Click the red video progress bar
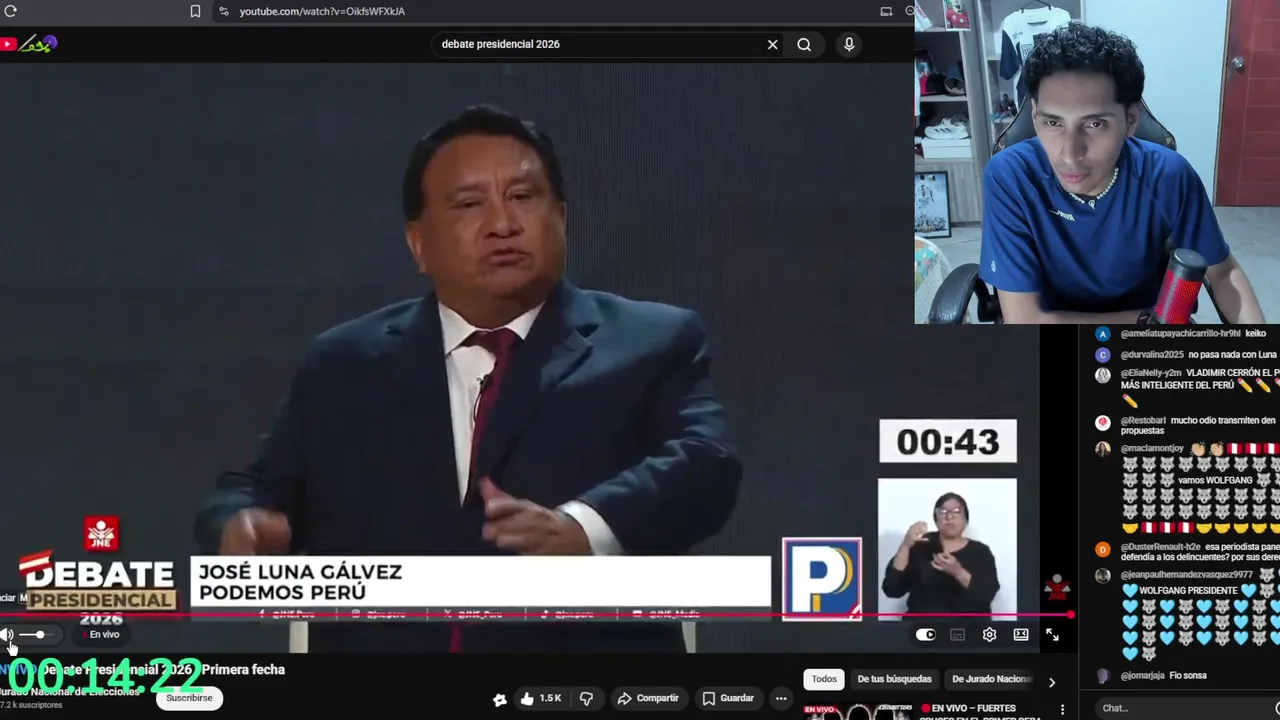The height and width of the screenshot is (720, 1280). pos(536,615)
